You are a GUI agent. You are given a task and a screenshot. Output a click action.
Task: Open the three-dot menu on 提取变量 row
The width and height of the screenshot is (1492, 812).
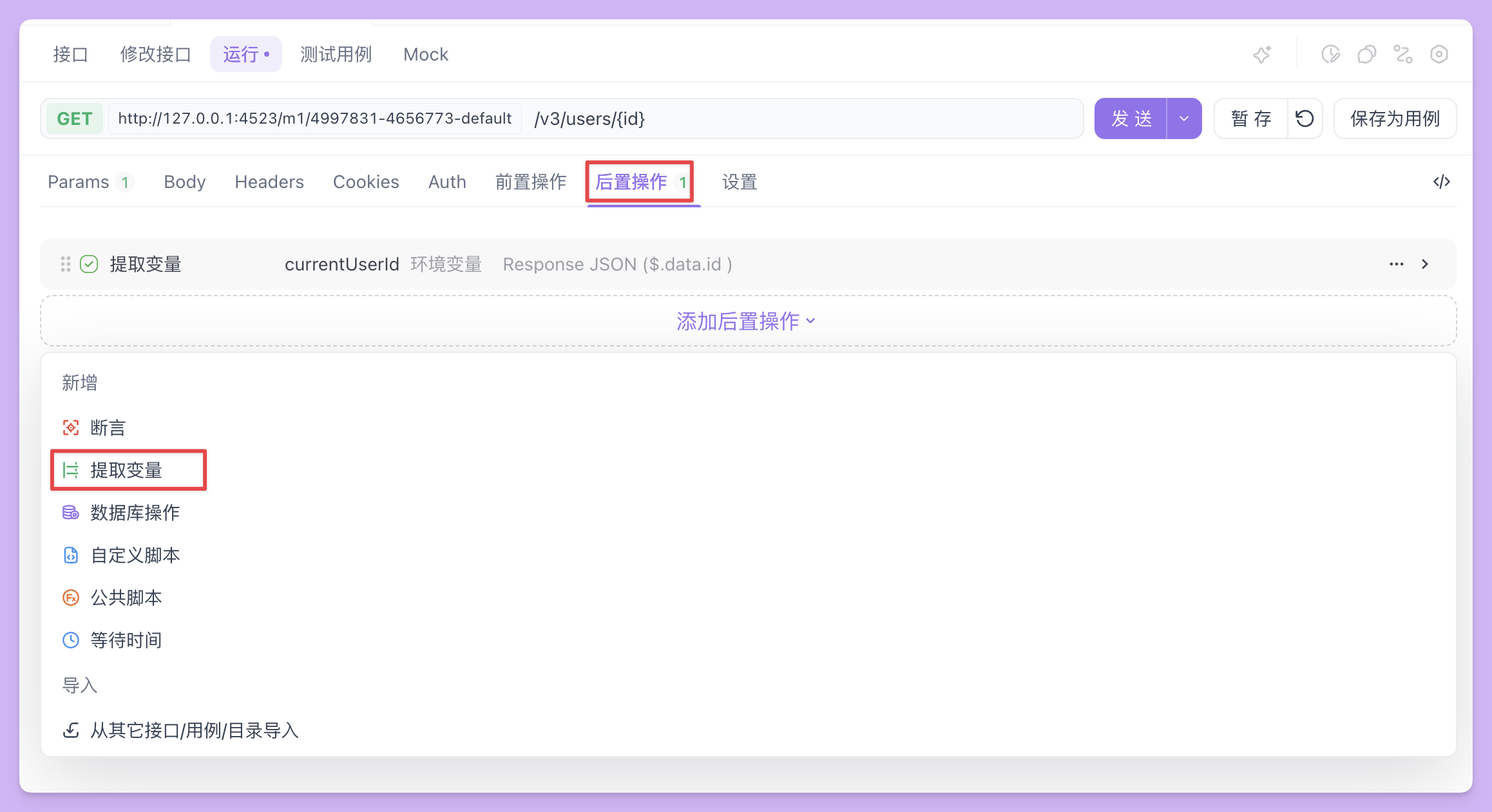point(1397,264)
